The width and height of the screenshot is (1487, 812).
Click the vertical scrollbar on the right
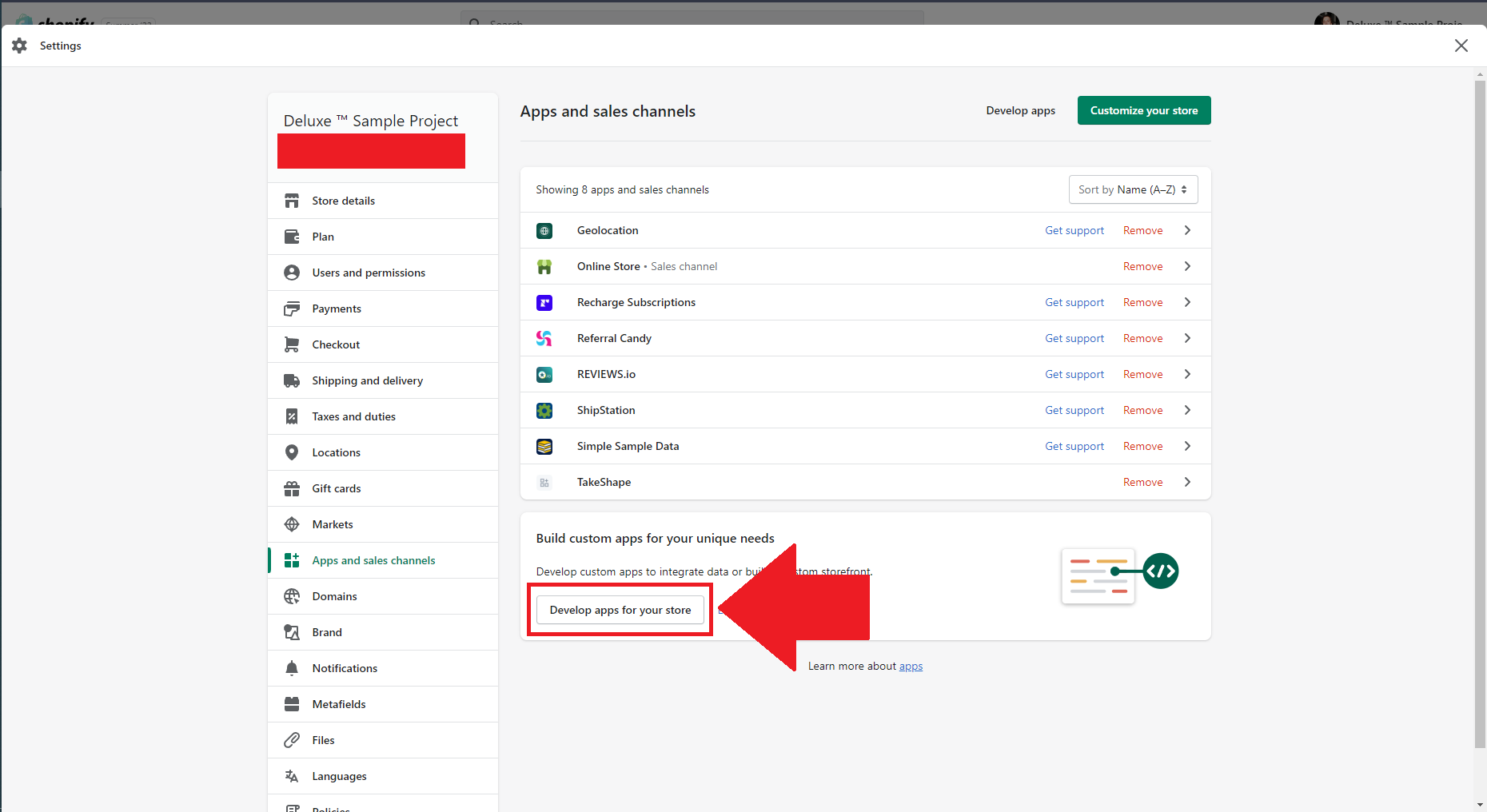coord(1480,414)
